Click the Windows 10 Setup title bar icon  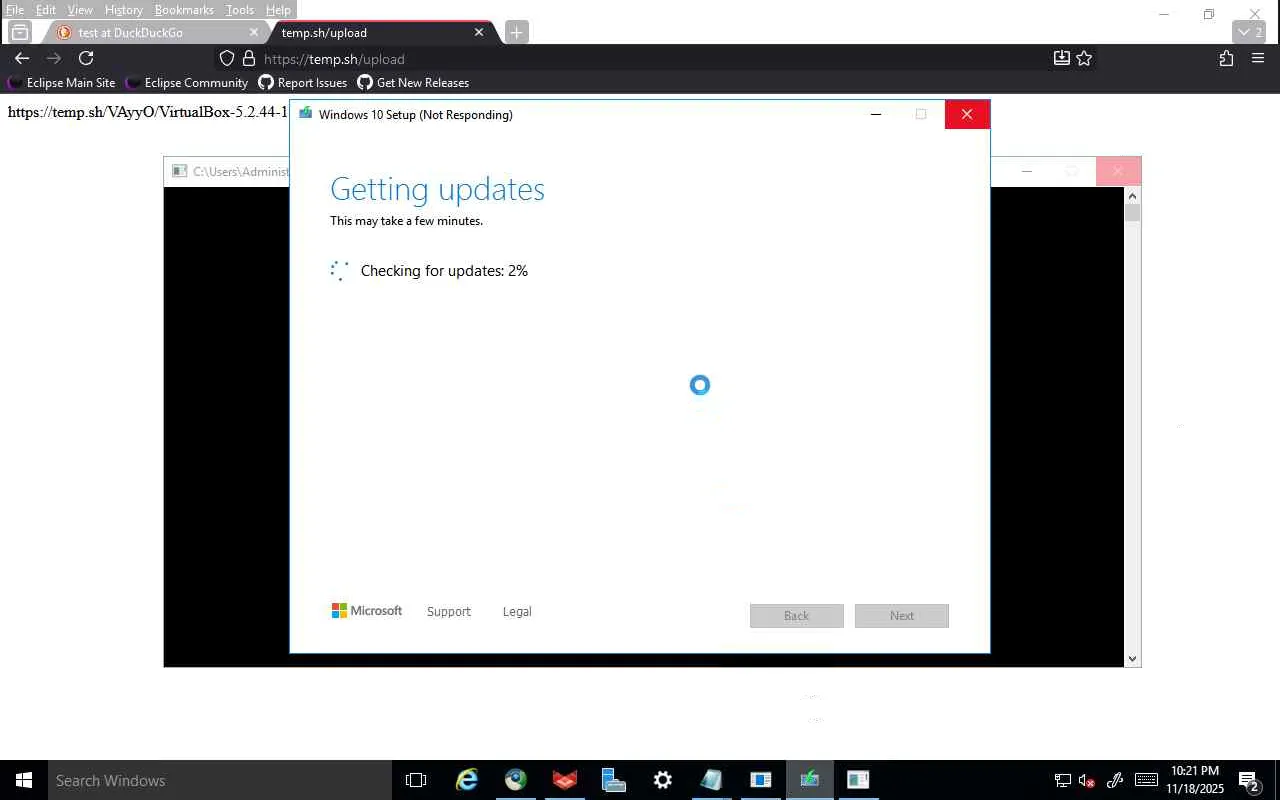point(306,114)
